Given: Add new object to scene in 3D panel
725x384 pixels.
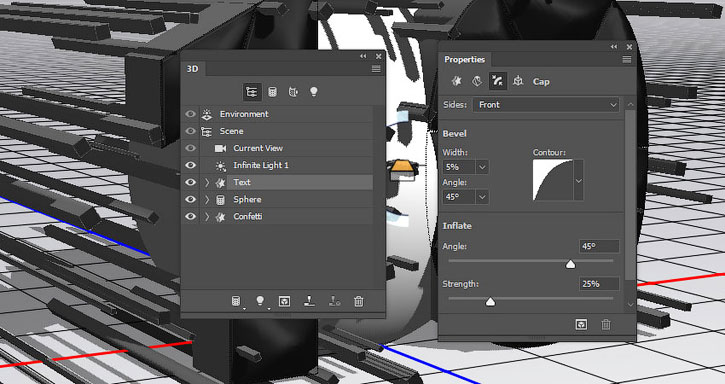Looking at the screenshot, I should pyautogui.click(x=236, y=302).
